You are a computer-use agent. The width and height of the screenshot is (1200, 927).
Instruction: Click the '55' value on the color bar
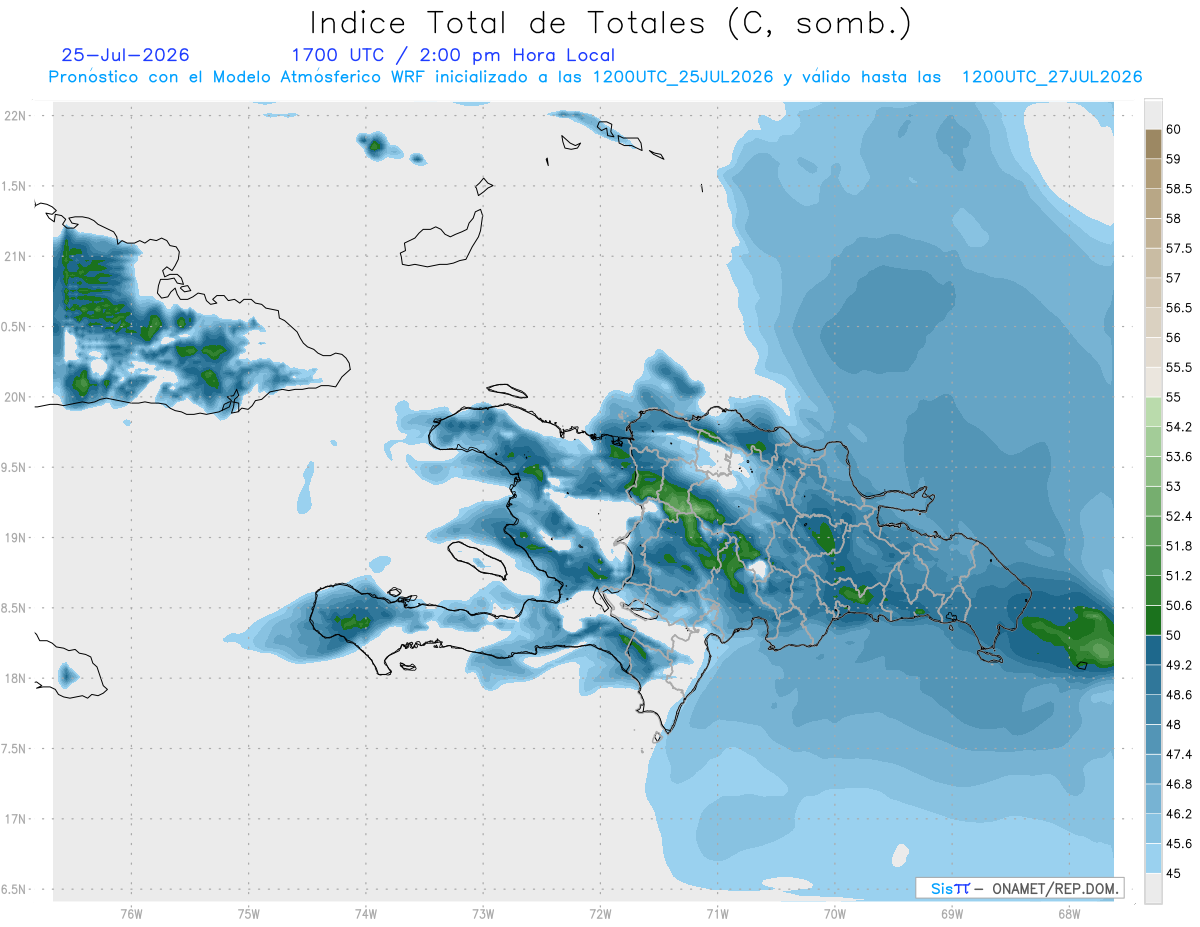(x=1175, y=398)
